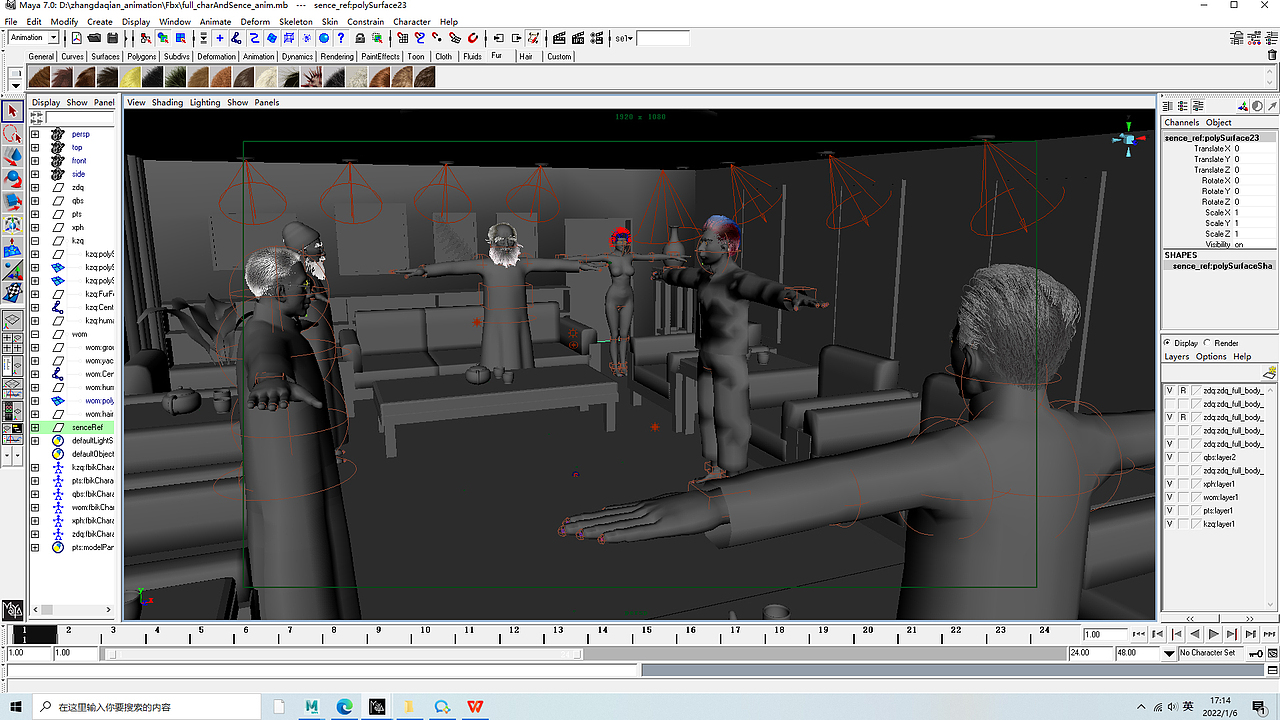Image resolution: width=1280 pixels, height=720 pixels.
Task: Open the Windows Start menu
Action: 16,707
